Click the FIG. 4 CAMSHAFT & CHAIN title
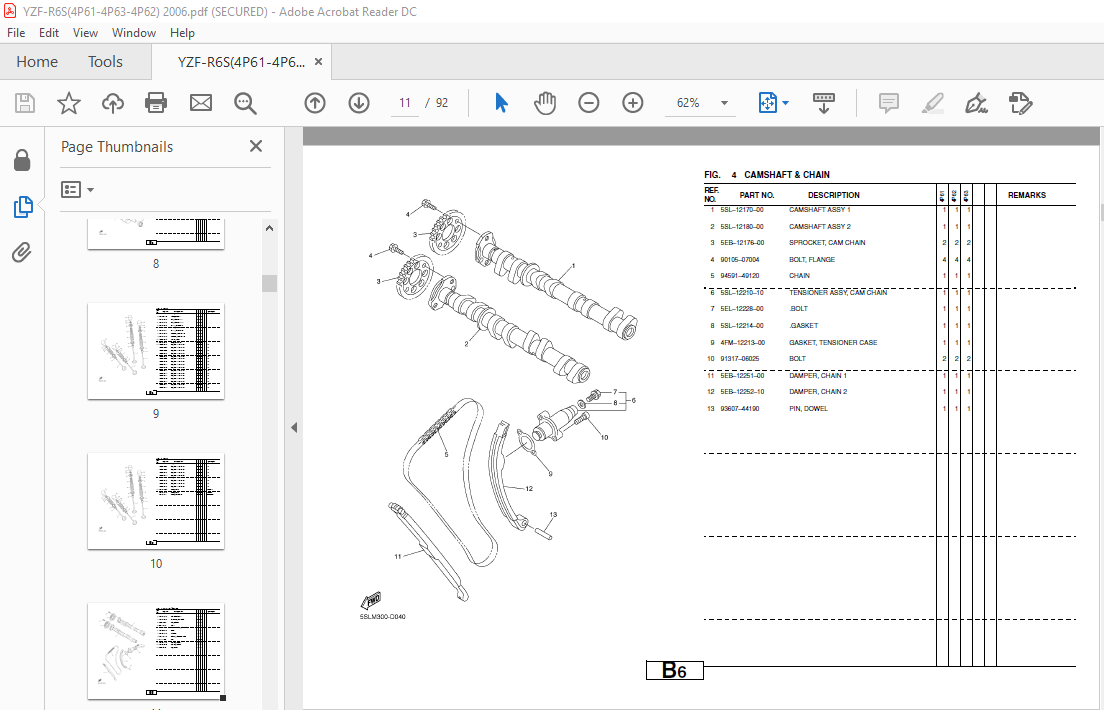Viewport: 1104px width, 710px height. tap(767, 175)
